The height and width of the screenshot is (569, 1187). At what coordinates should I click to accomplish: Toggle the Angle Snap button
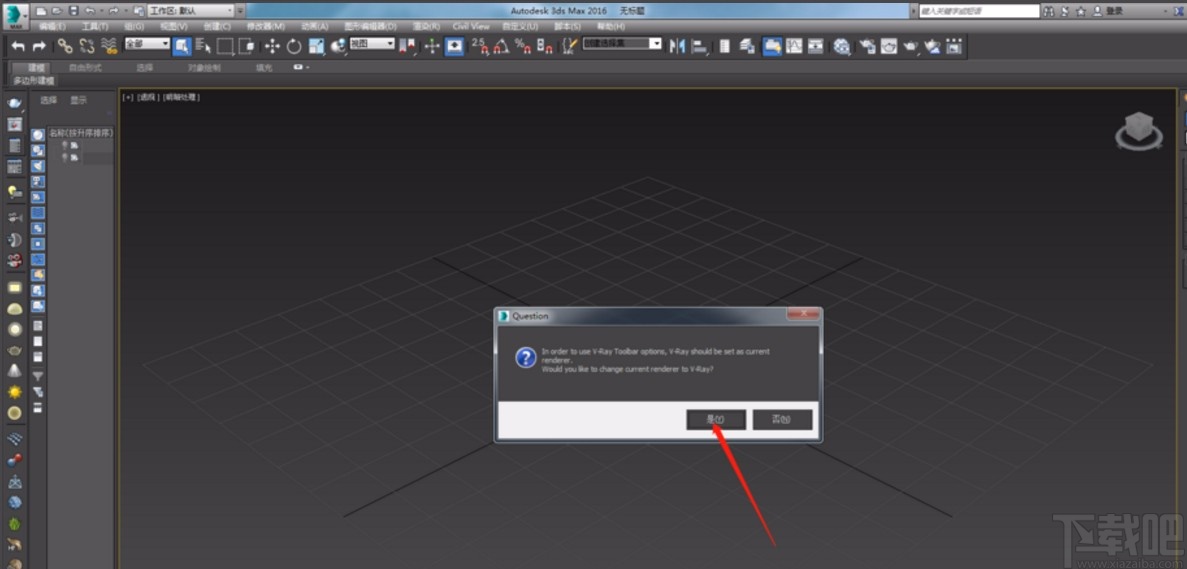[x=501, y=46]
